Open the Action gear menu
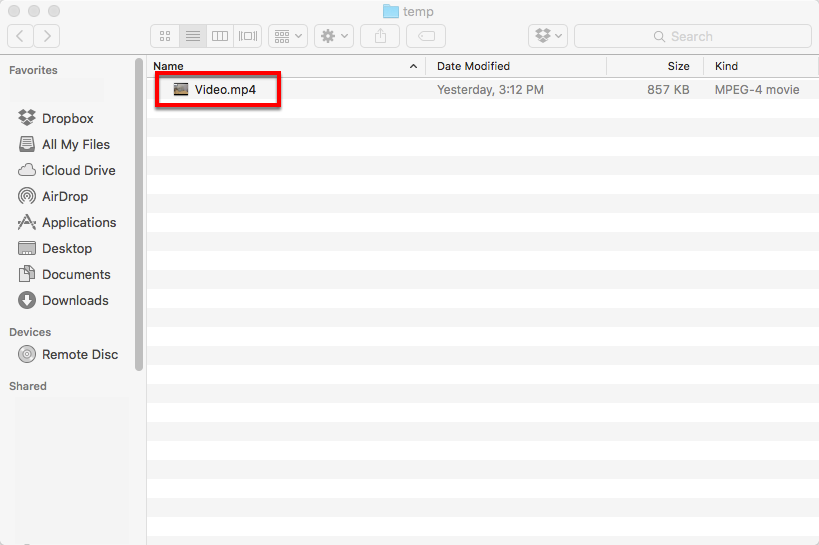This screenshot has width=819, height=545. click(x=334, y=36)
